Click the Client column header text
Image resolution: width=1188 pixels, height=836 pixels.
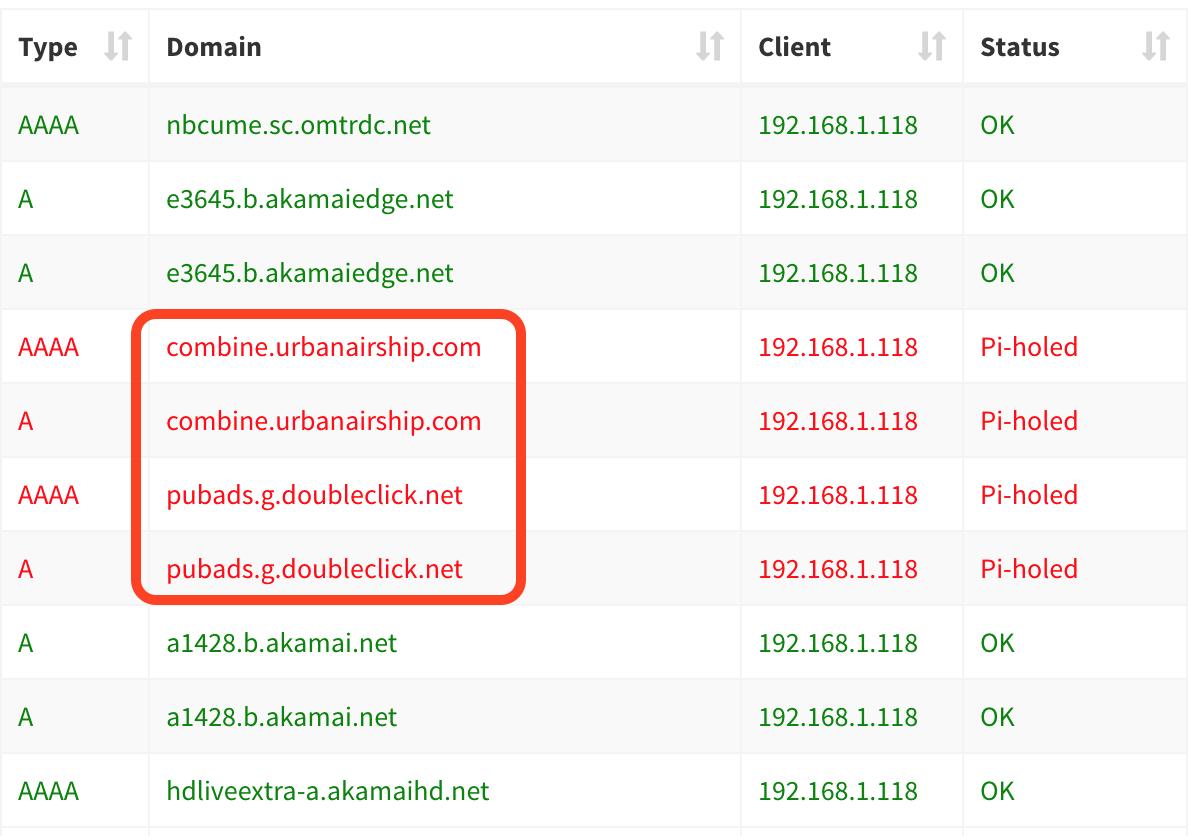(794, 47)
